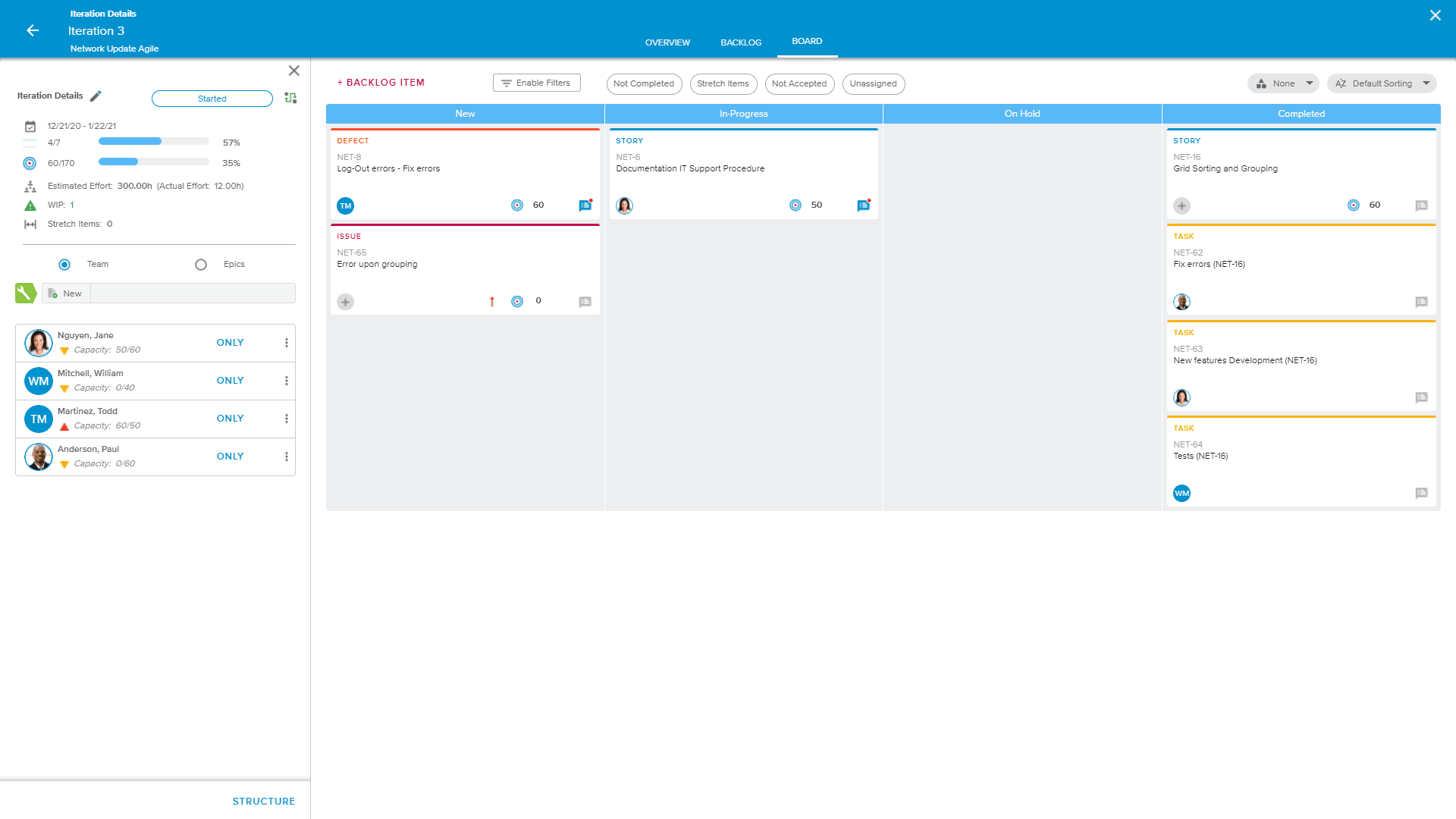Click points target icon on NET-8 card
The height and width of the screenshot is (819, 1456).
(517, 206)
